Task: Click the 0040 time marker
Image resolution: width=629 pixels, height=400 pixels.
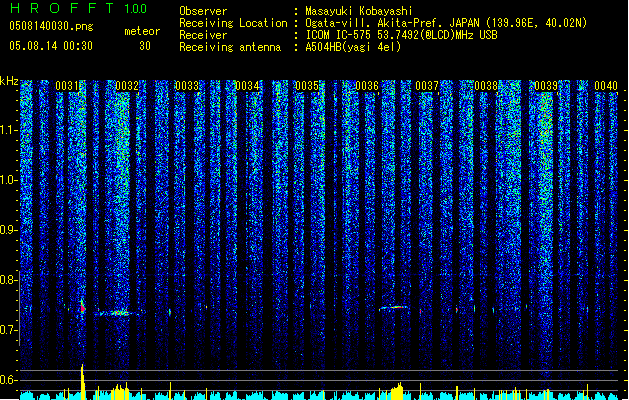Action: pyautogui.click(x=606, y=86)
